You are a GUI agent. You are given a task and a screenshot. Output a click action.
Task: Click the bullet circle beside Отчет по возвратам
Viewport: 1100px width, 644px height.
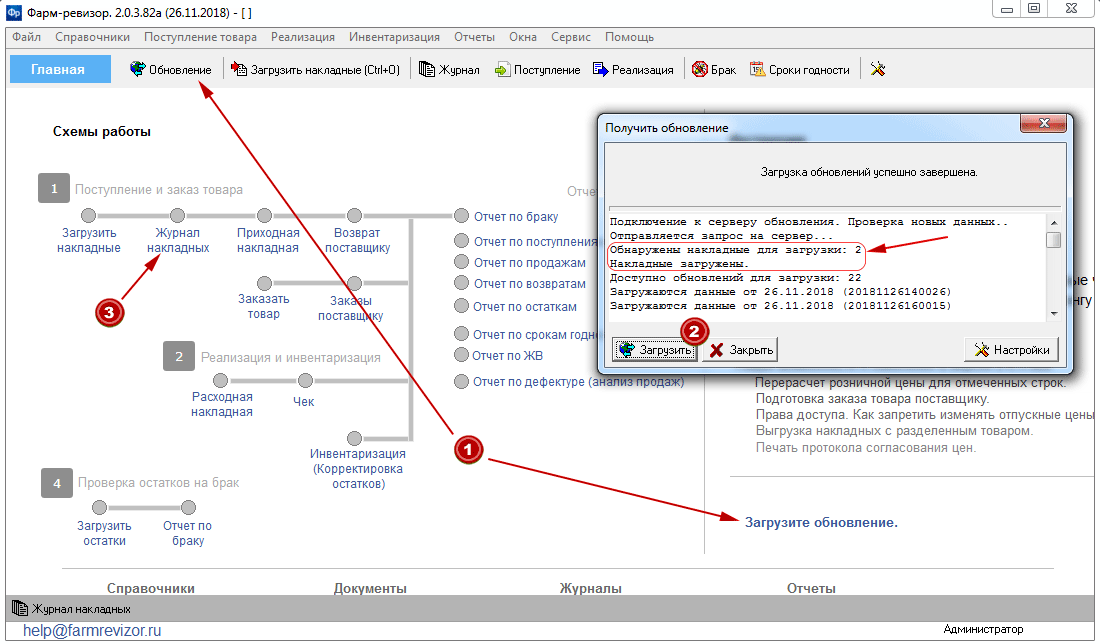coord(461,283)
